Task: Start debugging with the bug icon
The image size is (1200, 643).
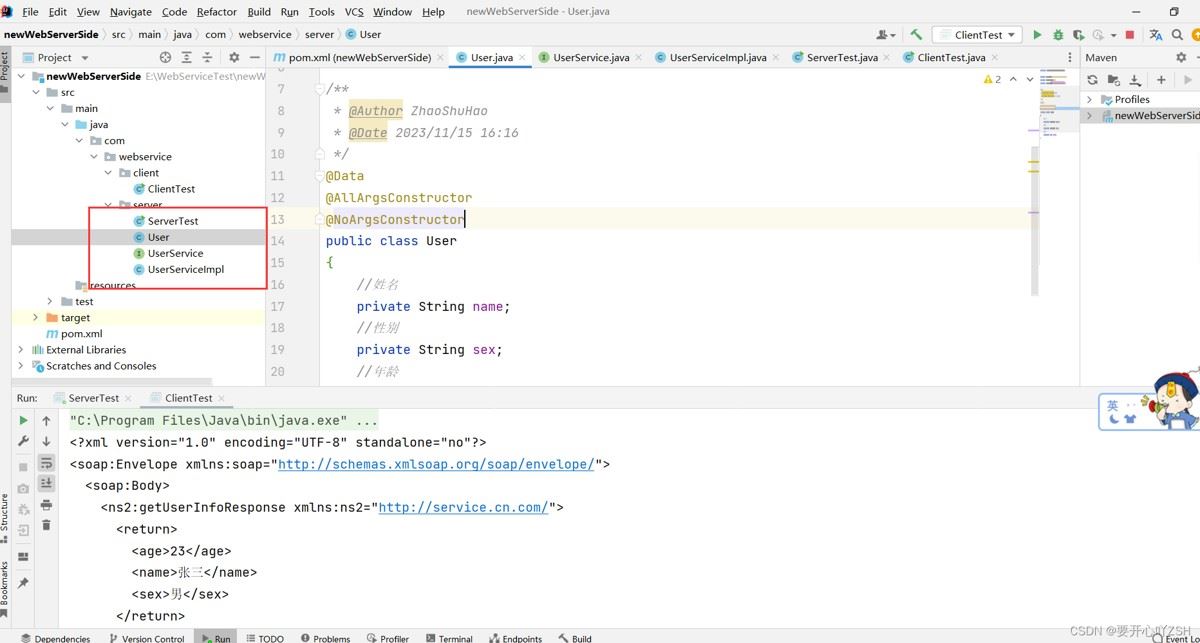Action: click(x=1058, y=35)
